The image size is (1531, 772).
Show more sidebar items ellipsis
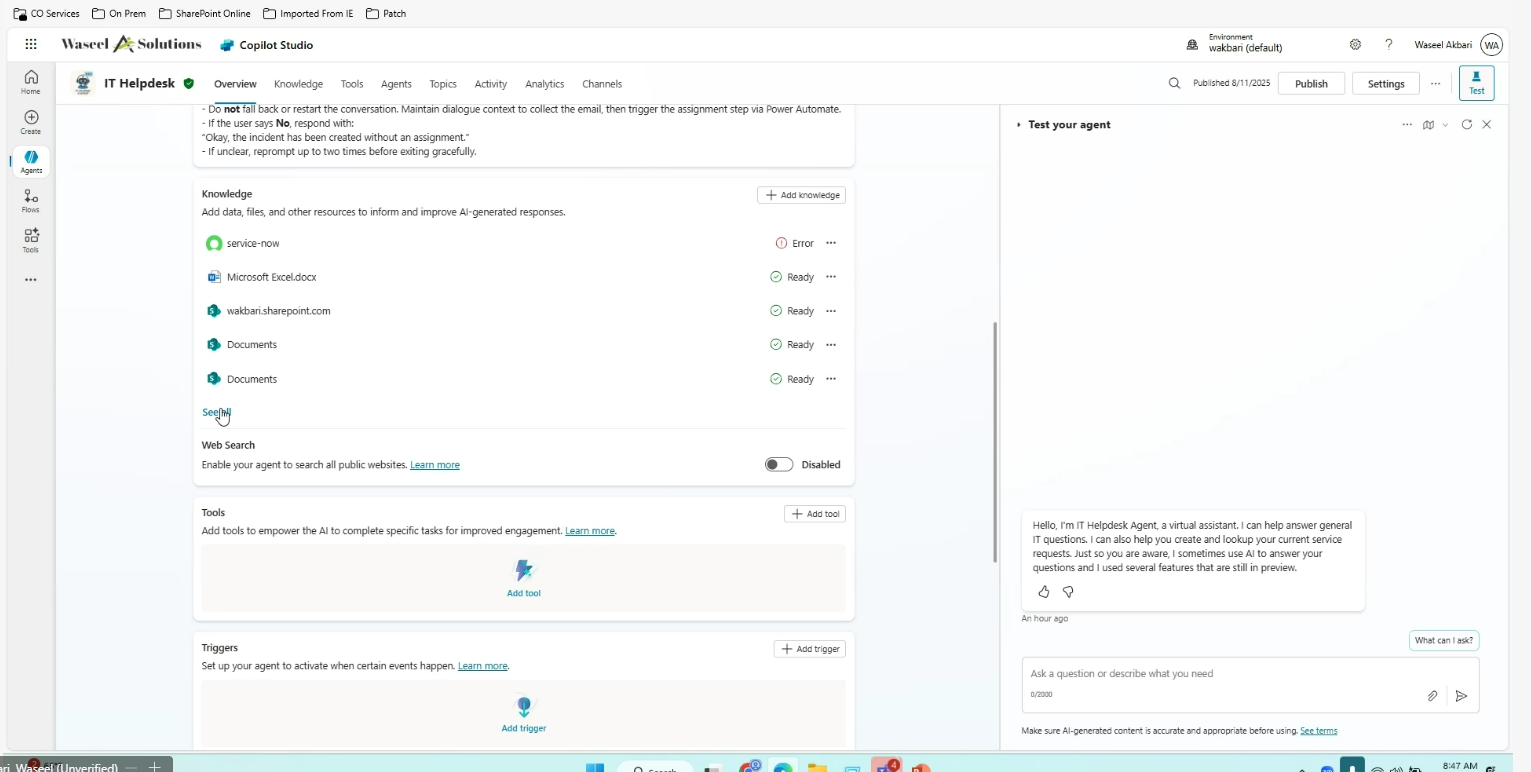[31, 280]
